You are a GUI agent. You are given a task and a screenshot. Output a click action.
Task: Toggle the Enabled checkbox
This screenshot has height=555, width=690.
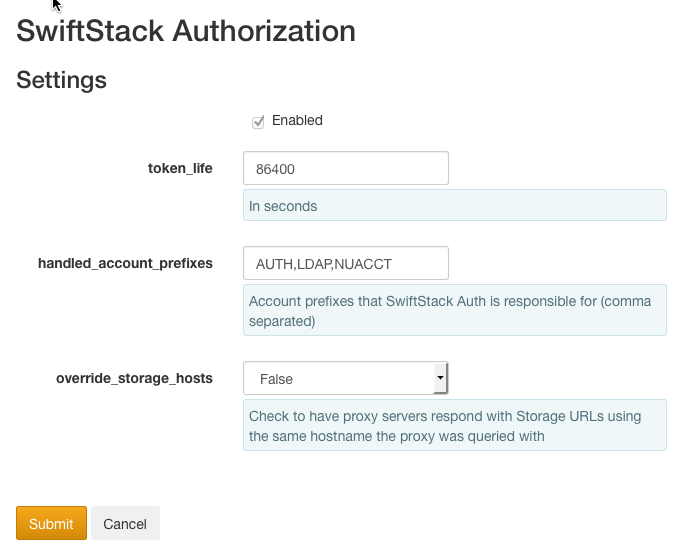pyautogui.click(x=258, y=122)
